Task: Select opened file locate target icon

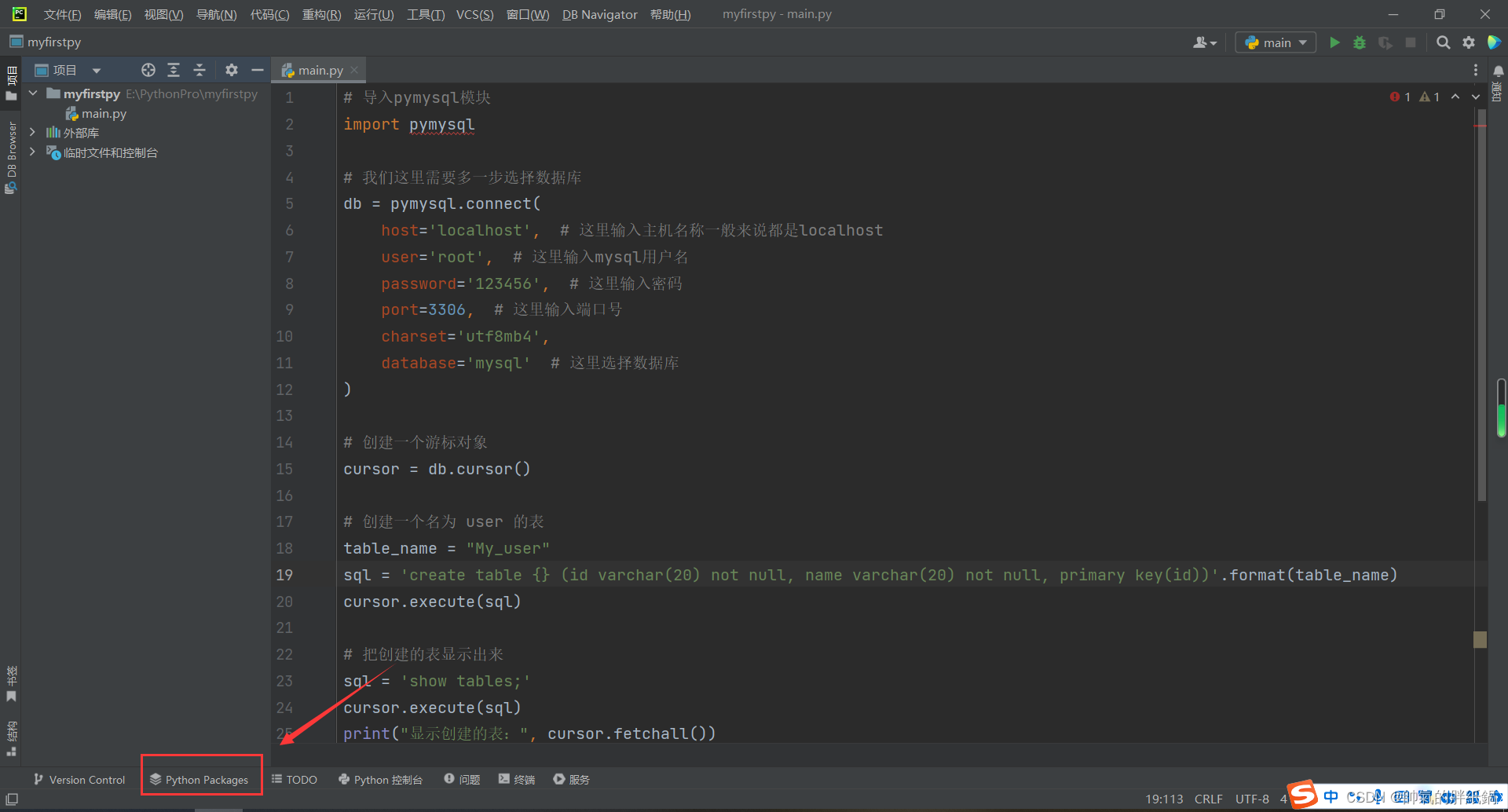Action: (x=148, y=70)
